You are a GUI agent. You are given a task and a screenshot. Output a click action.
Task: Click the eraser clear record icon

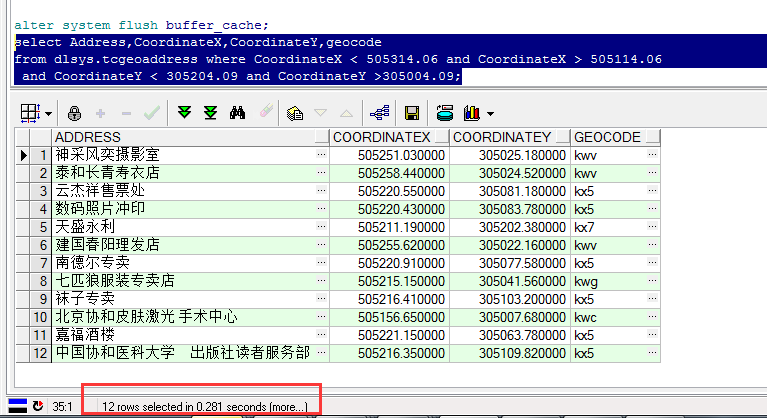coord(266,111)
